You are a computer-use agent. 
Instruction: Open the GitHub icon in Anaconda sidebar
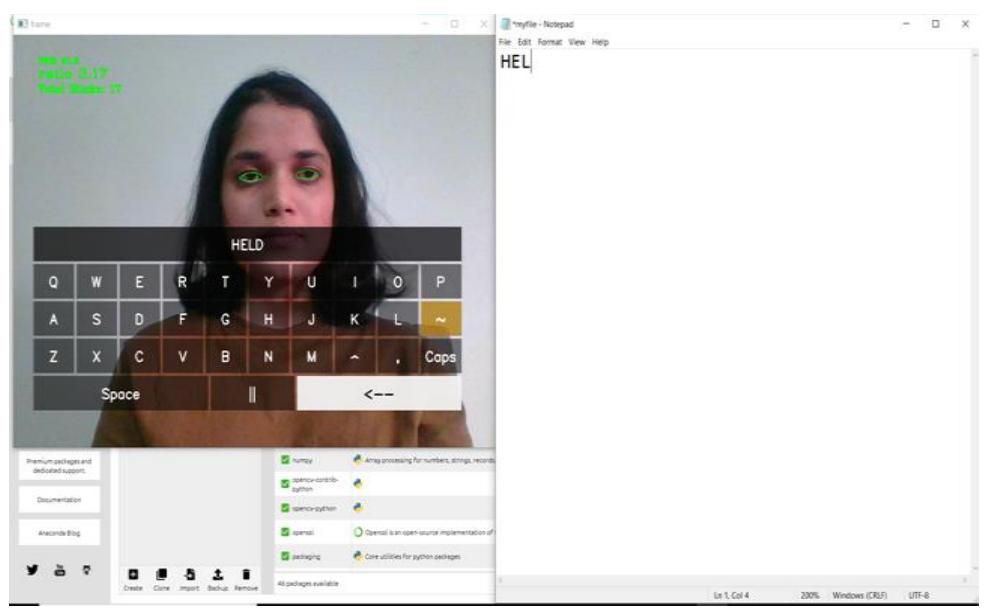[86, 570]
